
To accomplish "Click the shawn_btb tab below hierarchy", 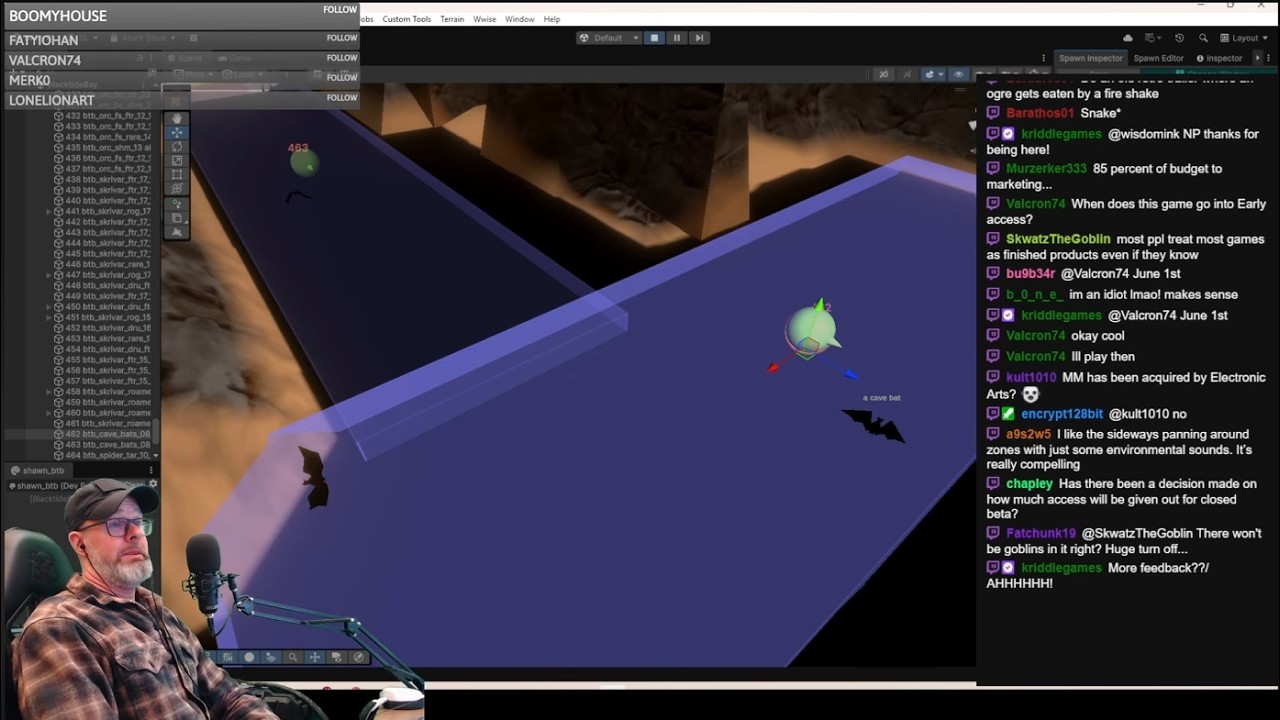I will click(x=38, y=470).
